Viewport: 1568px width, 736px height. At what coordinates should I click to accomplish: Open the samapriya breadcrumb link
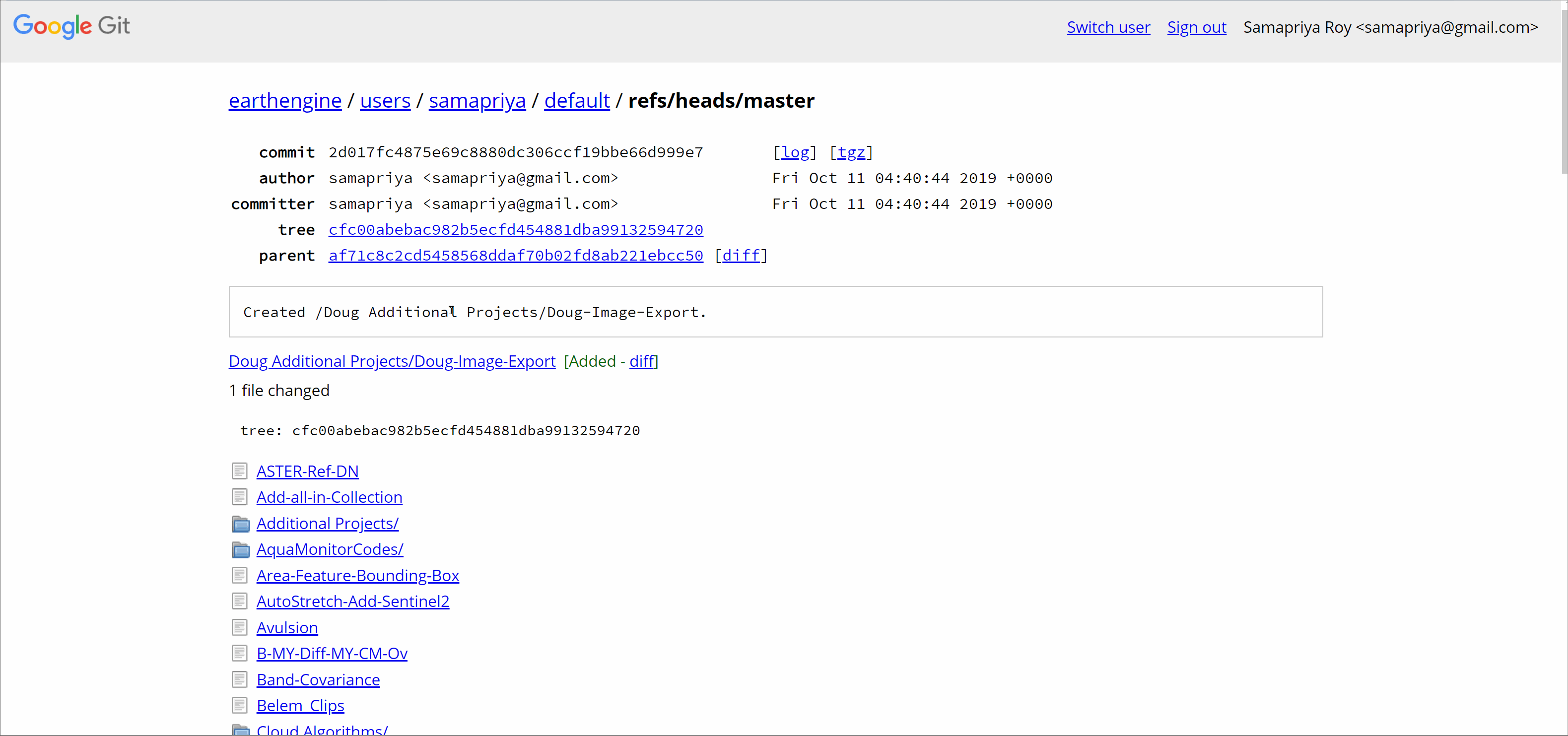(x=477, y=100)
